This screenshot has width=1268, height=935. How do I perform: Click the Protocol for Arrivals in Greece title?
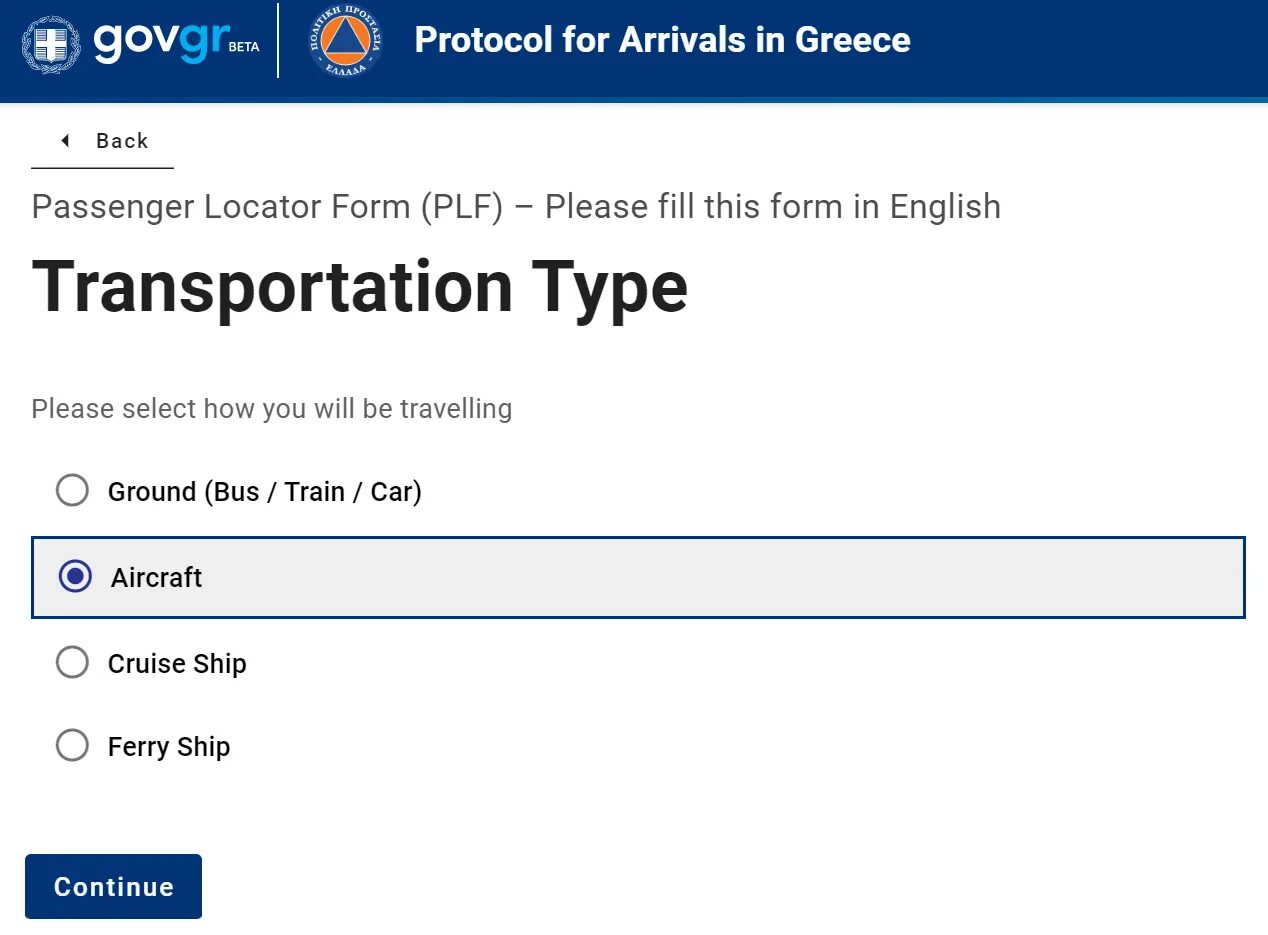pos(662,40)
